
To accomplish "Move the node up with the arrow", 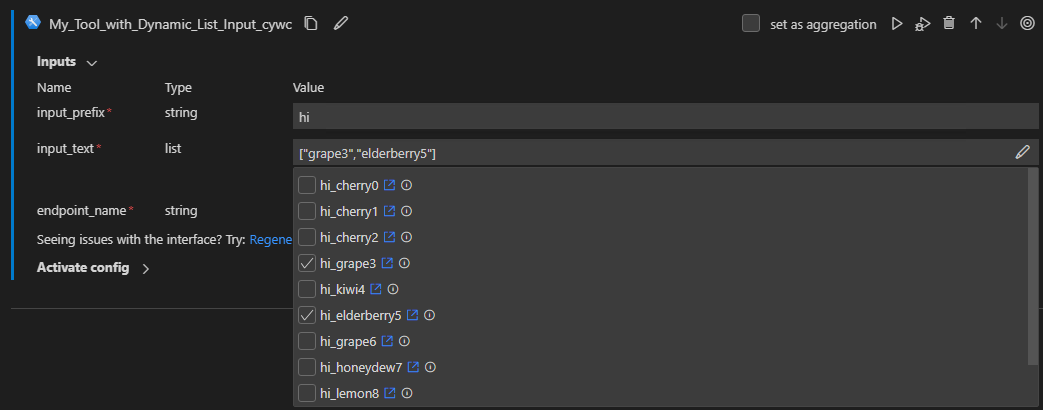I will coord(976,24).
